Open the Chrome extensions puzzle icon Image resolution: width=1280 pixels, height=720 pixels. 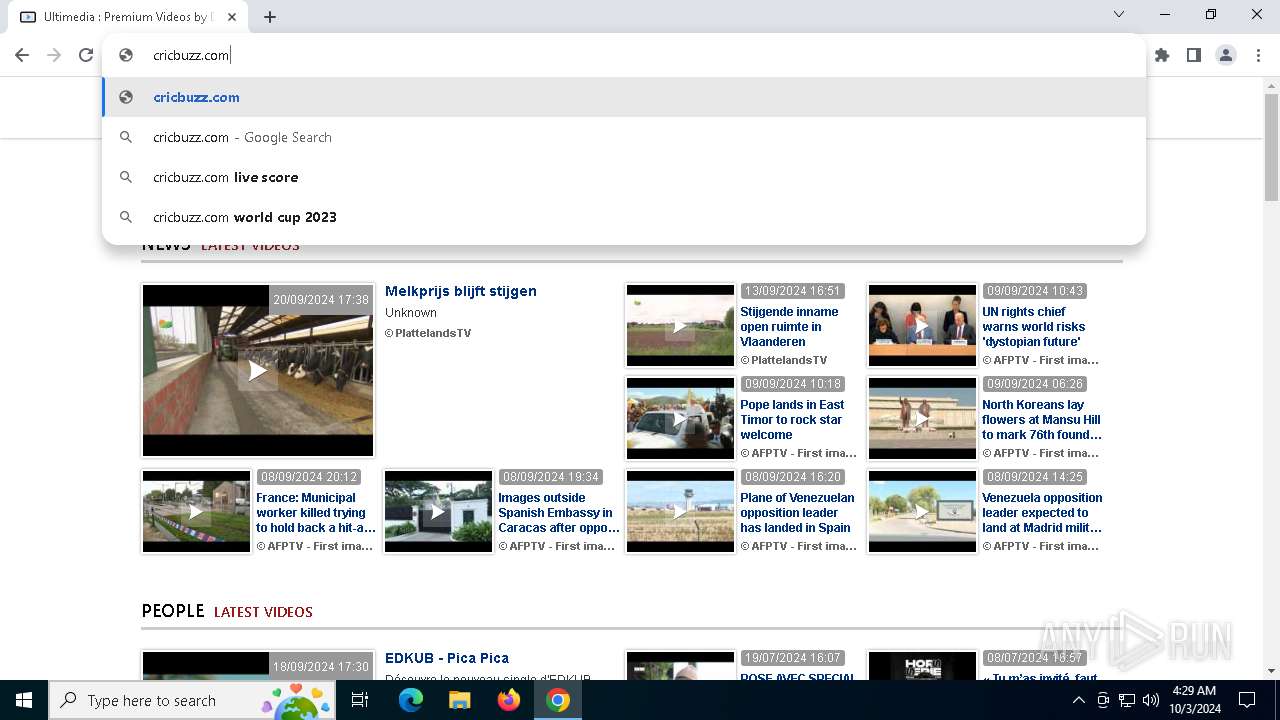(1162, 55)
